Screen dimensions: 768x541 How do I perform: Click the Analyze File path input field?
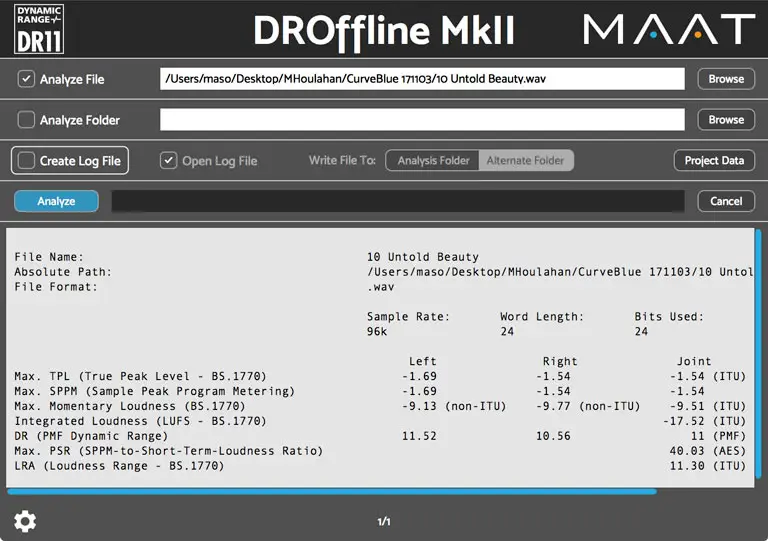point(422,79)
